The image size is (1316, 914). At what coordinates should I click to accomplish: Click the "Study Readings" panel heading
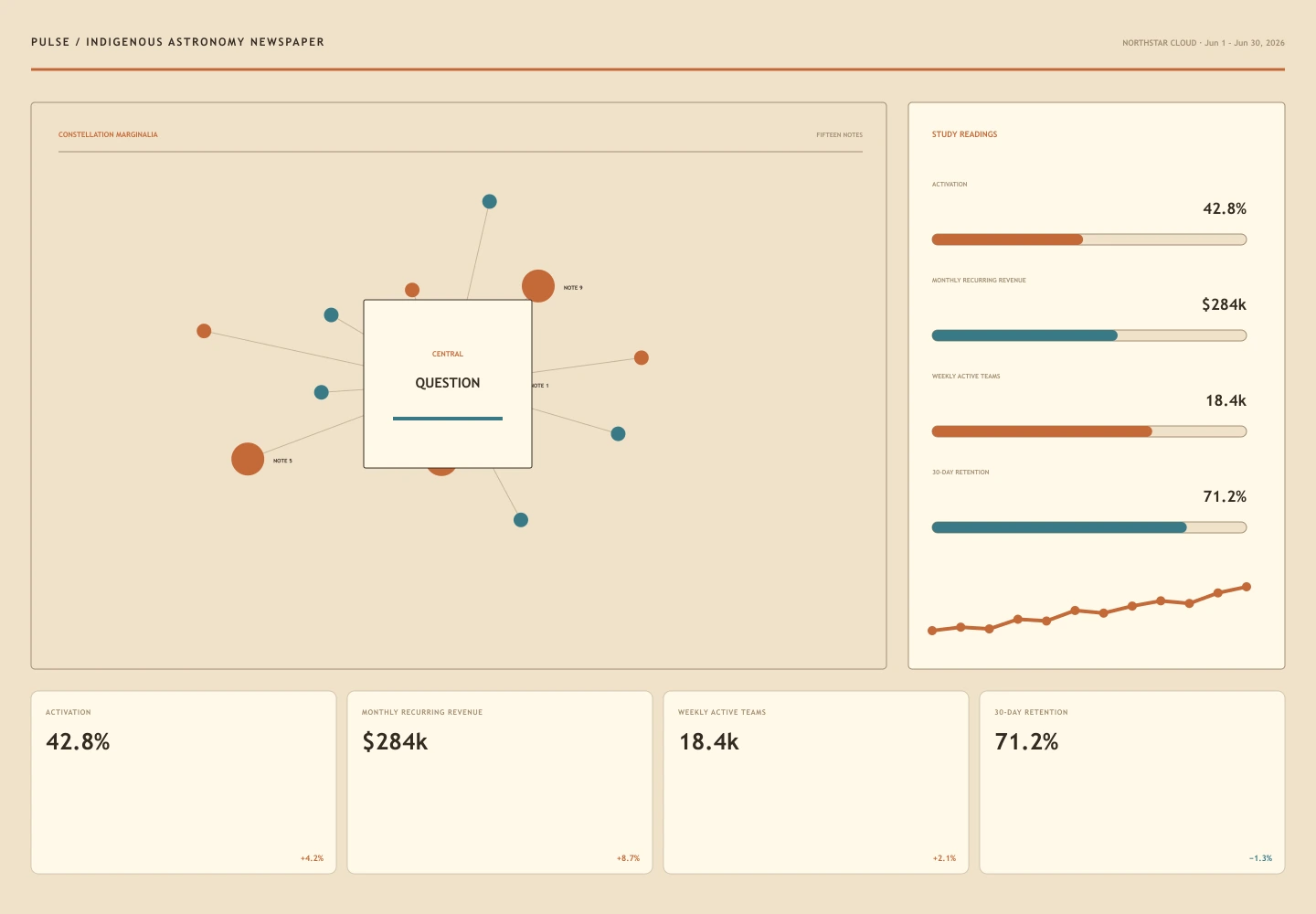(964, 134)
